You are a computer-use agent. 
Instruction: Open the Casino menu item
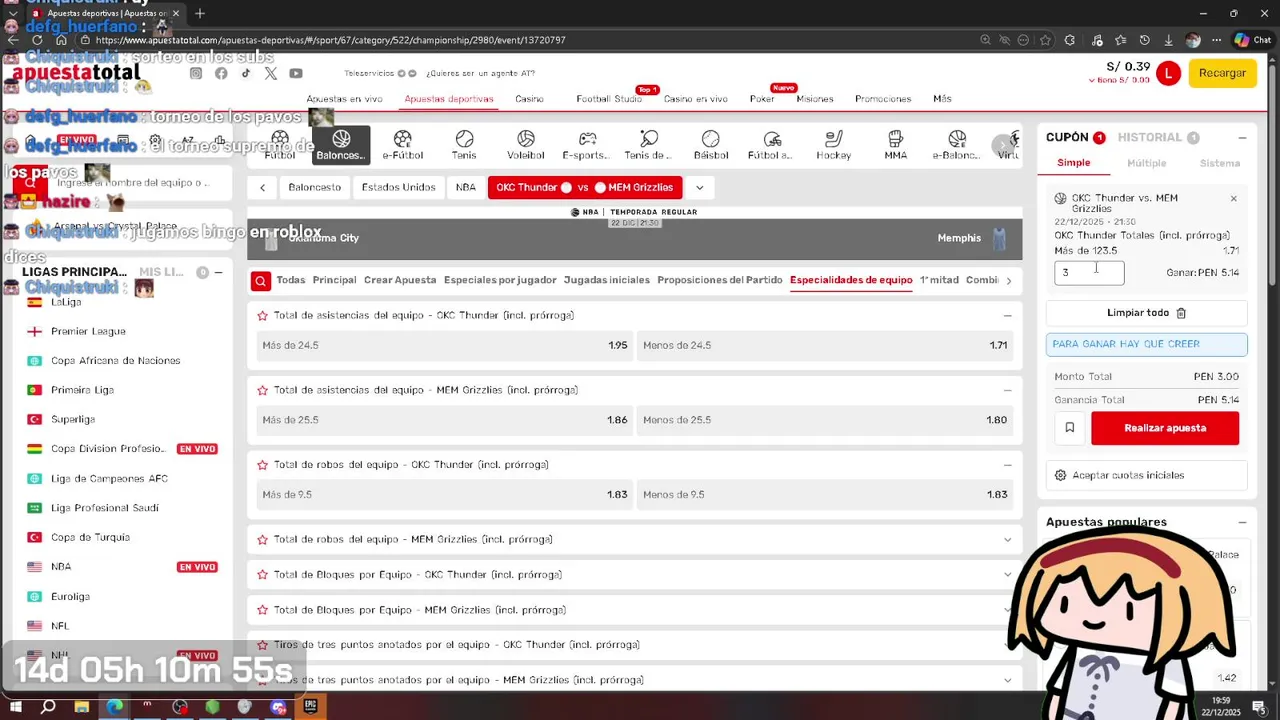529,99
